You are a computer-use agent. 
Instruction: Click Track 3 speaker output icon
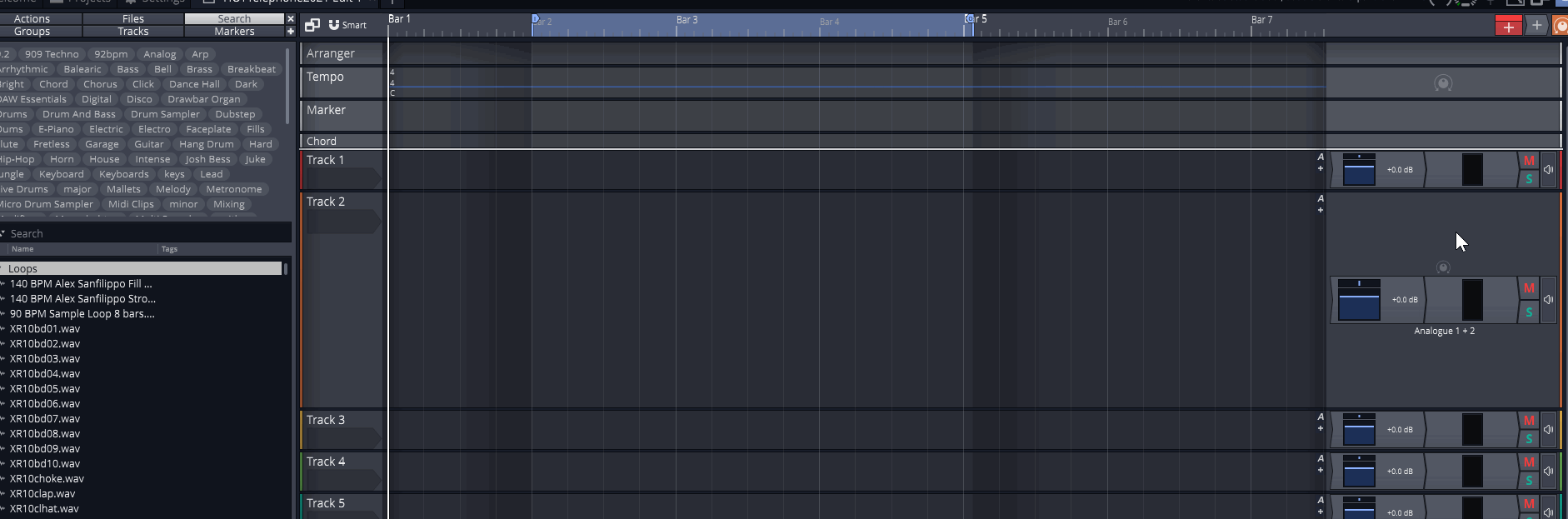pyautogui.click(x=1548, y=430)
